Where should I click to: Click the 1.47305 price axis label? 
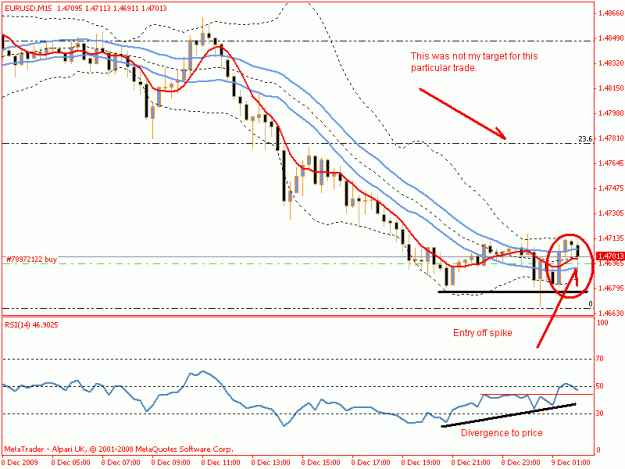coord(611,214)
